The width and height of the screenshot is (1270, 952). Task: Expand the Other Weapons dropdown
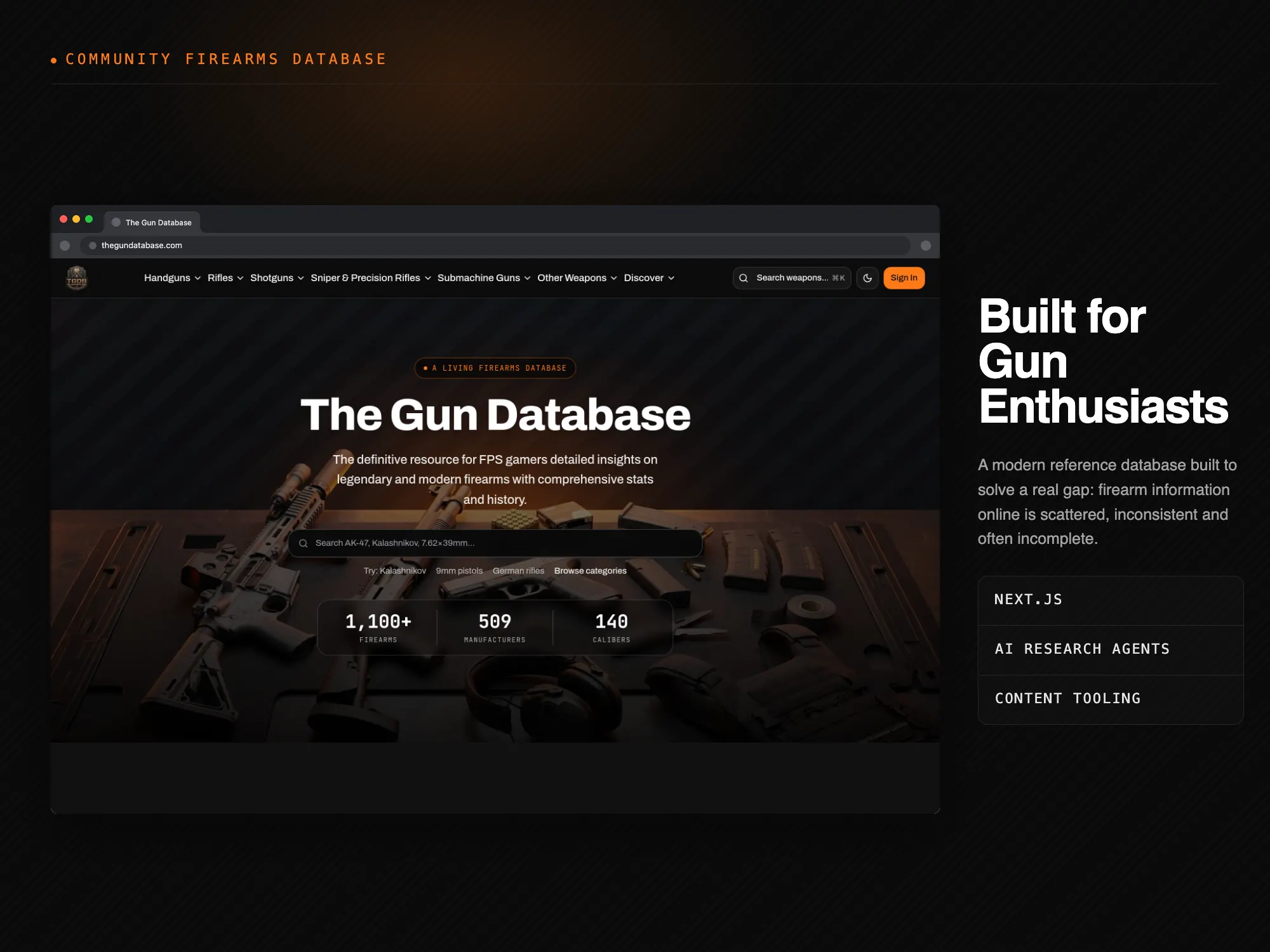point(577,278)
